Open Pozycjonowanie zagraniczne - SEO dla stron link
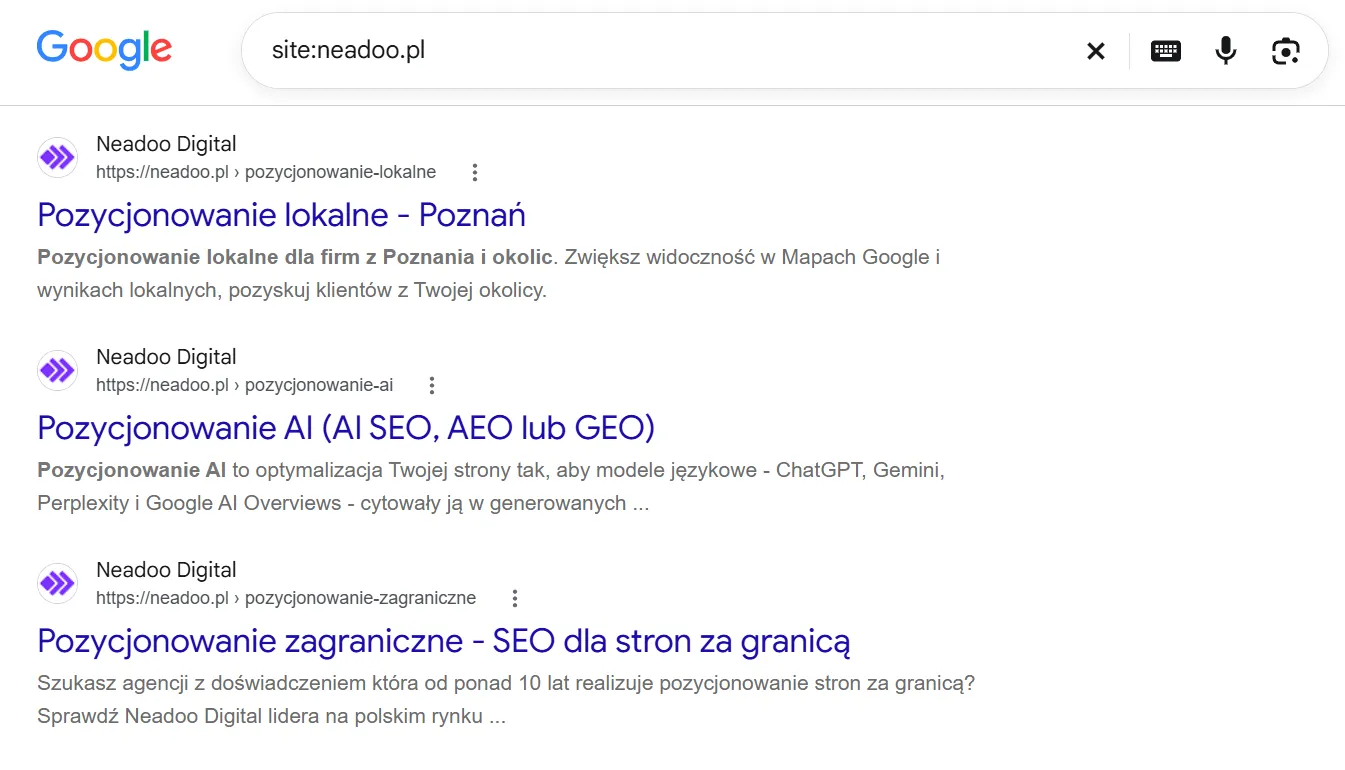The width and height of the screenshot is (1345, 770). pos(444,641)
